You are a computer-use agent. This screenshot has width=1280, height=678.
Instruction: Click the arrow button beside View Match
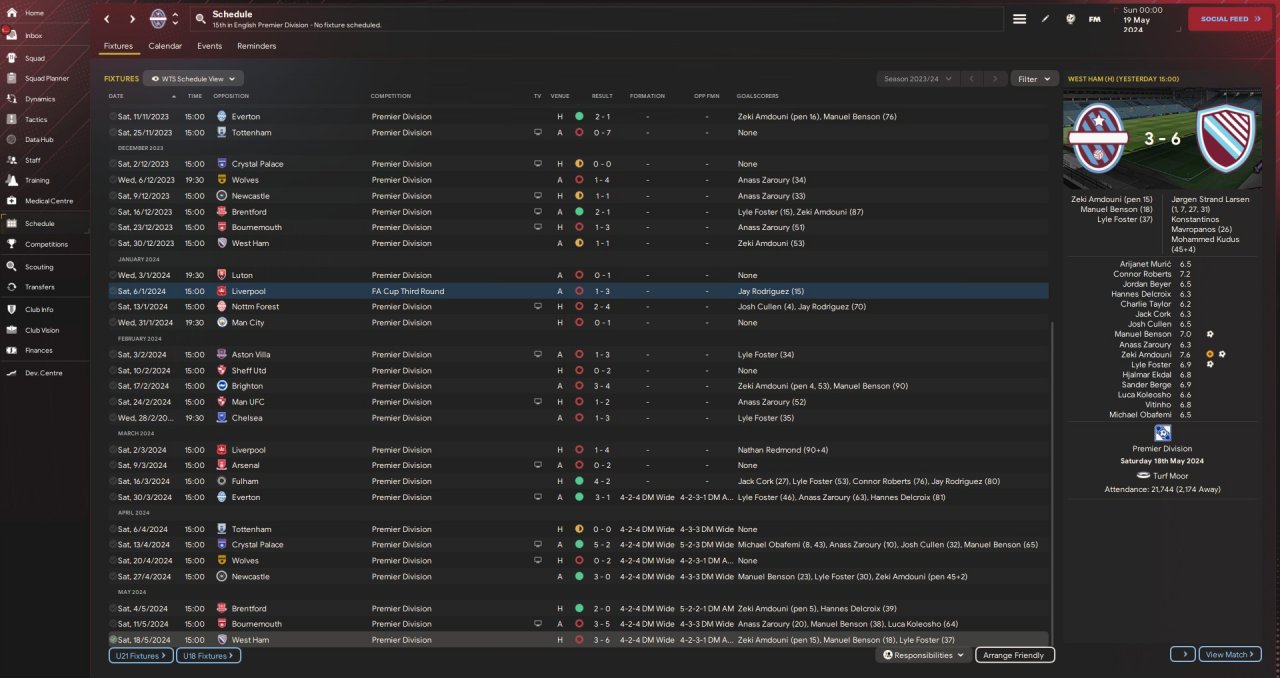(x=1183, y=654)
